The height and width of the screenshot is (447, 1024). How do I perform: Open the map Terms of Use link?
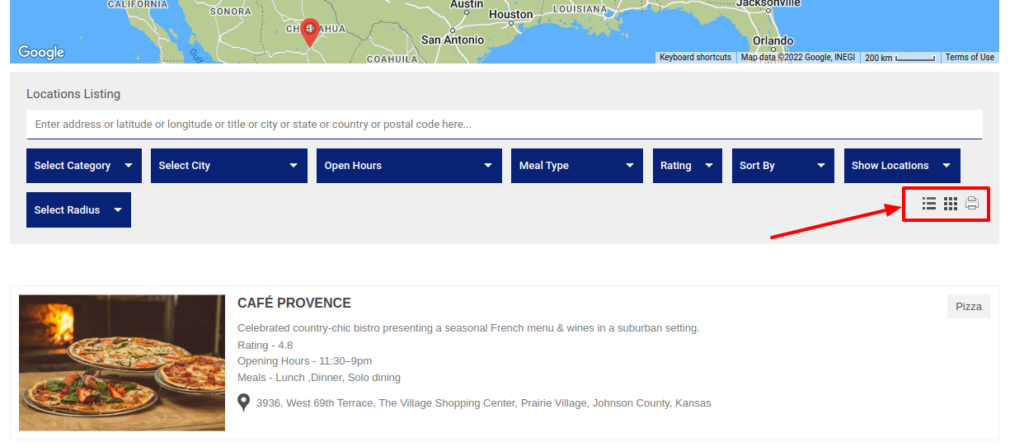[969, 57]
